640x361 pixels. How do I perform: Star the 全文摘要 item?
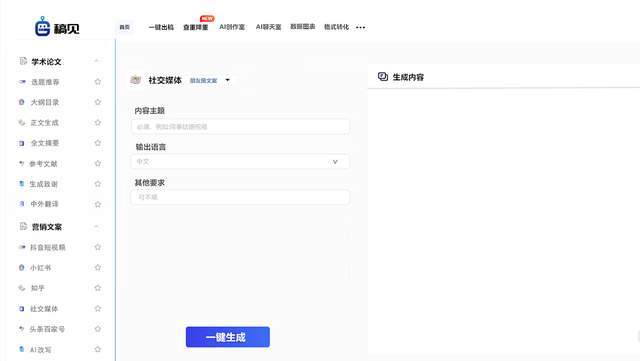pyautogui.click(x=98, y=143)
